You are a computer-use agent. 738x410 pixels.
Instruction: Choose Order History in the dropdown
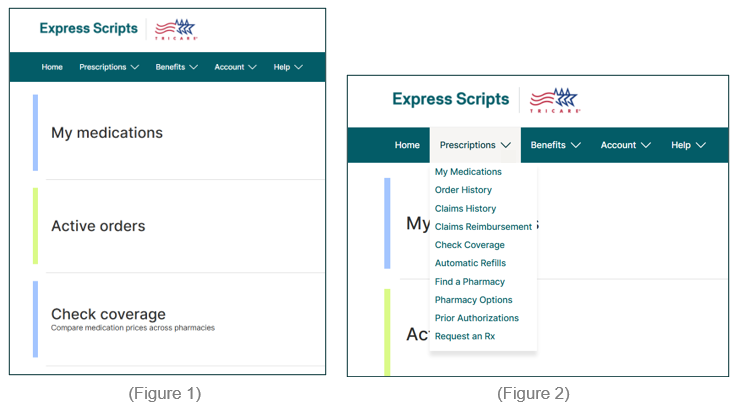point(463,190)
